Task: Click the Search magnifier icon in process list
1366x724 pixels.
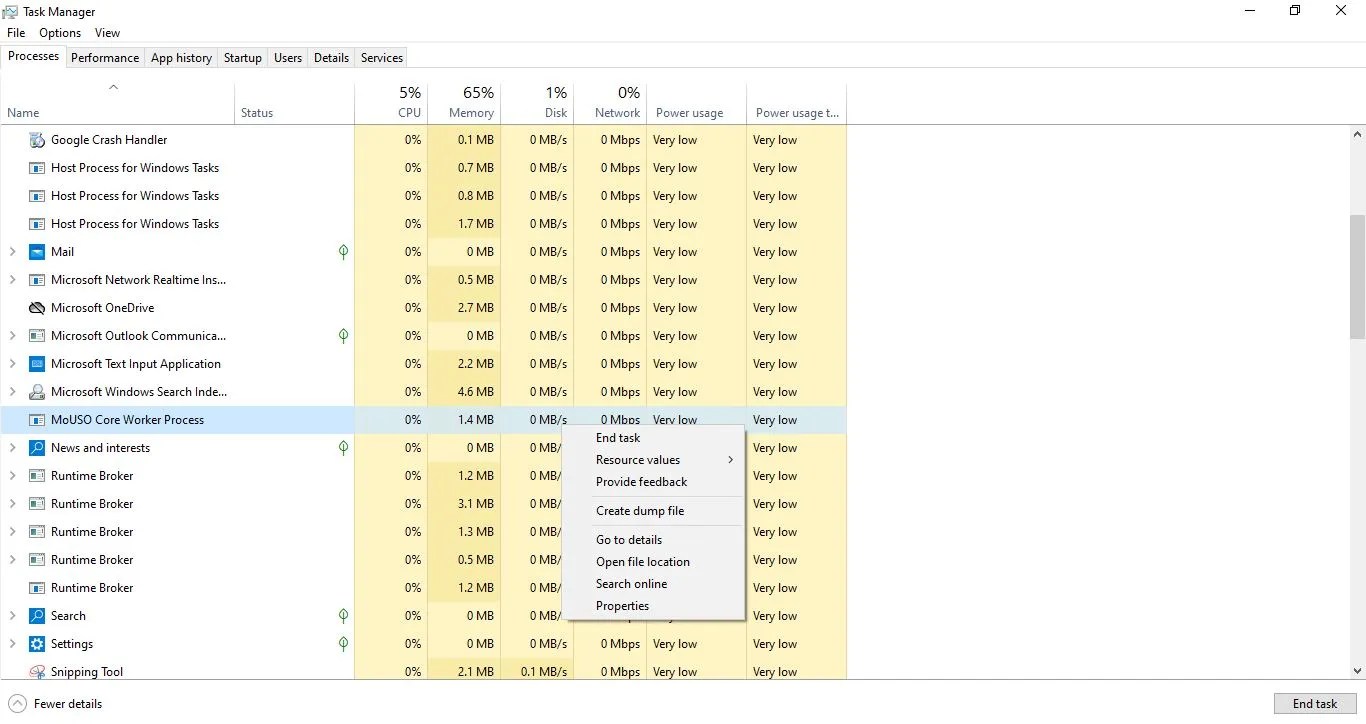Action: click(x=36, y=615)
